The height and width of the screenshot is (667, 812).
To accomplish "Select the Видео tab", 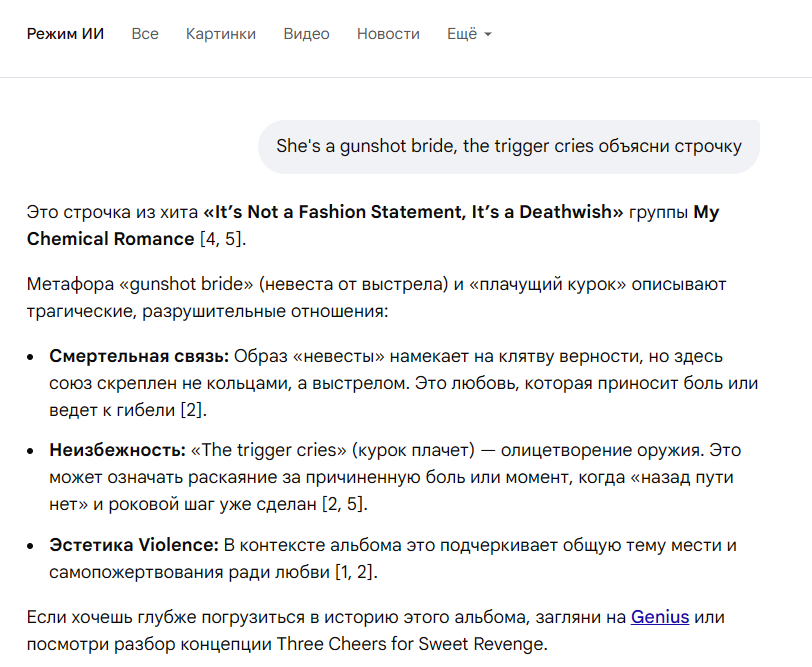I will pos(306,34).
